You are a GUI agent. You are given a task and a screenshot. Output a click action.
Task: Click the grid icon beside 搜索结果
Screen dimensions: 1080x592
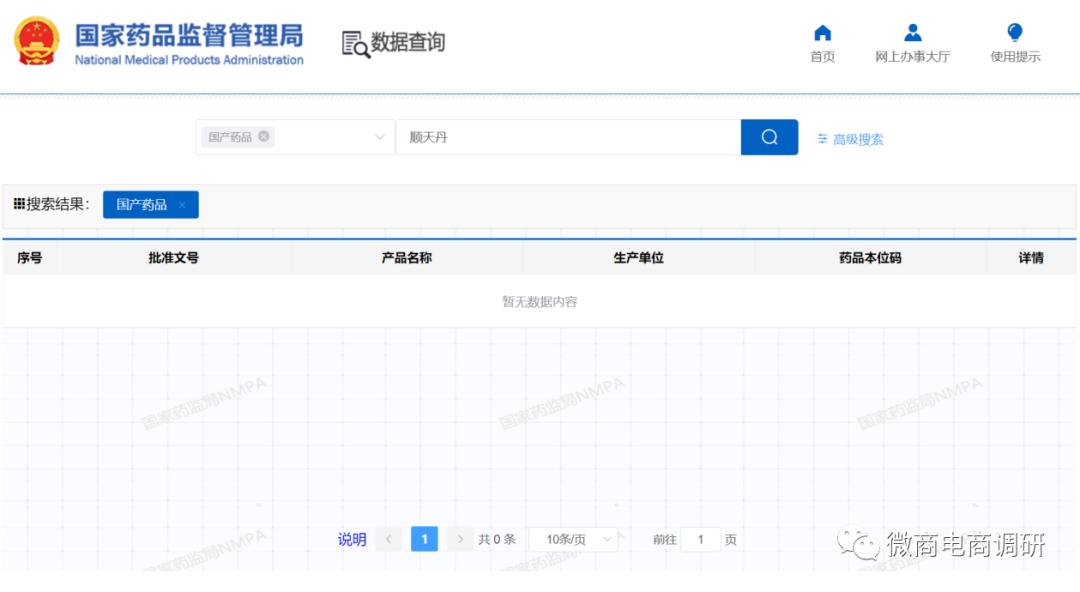pos(18,204)
